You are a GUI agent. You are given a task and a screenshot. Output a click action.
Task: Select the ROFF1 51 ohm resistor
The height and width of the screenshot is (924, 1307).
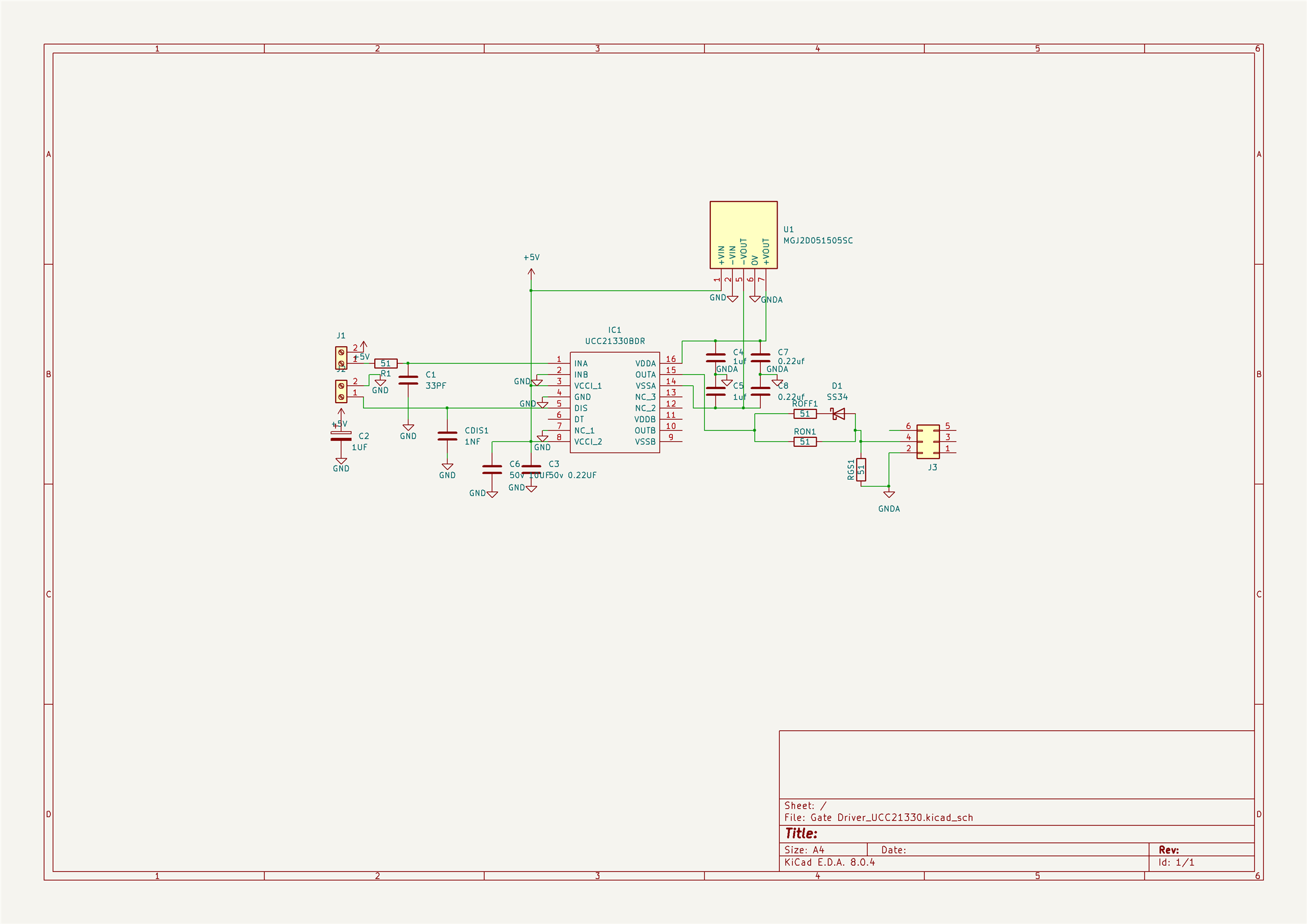click(x=805, y=414)
